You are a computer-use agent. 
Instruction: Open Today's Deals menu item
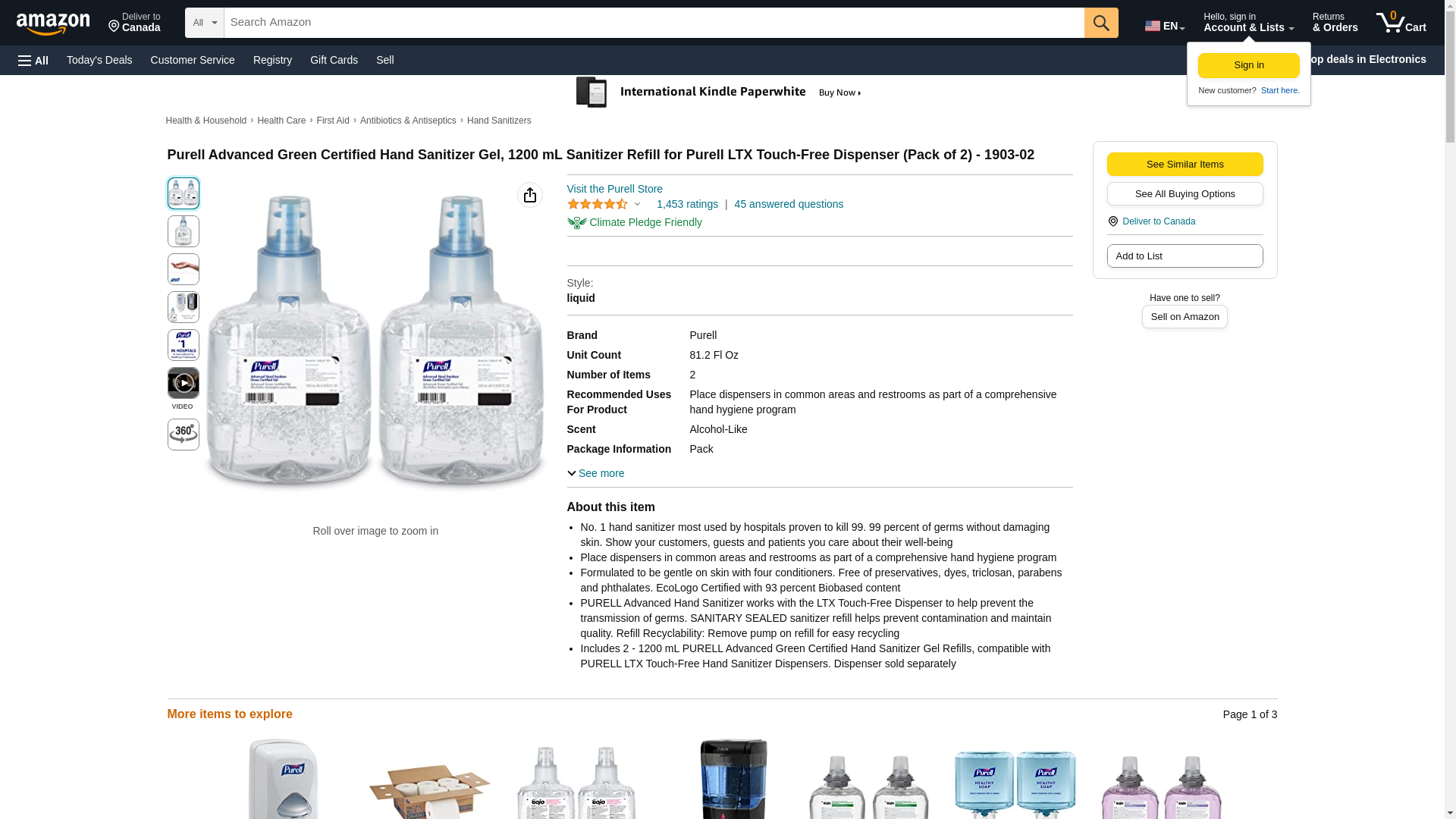99,60
